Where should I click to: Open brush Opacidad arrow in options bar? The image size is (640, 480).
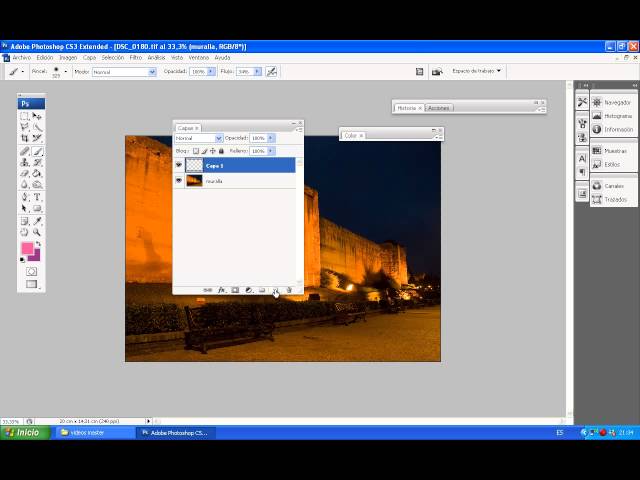click(211, 71)
